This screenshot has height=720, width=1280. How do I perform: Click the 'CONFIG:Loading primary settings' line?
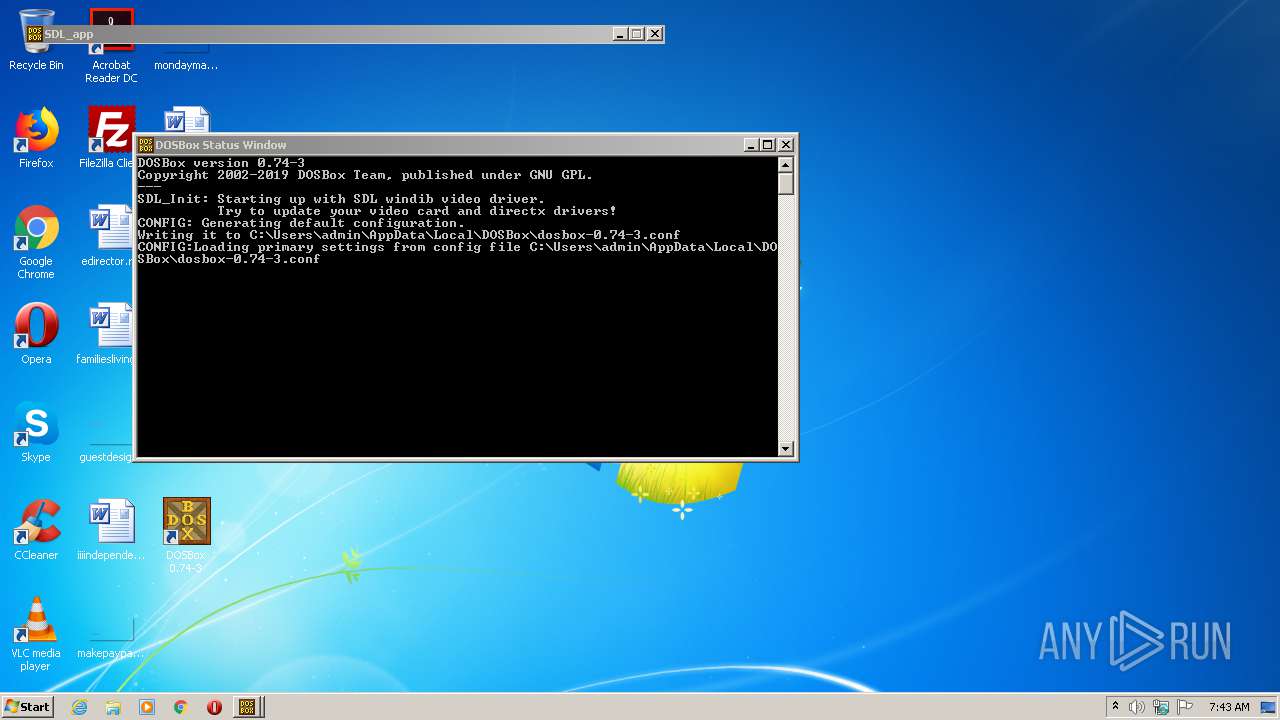pos(457,253)
